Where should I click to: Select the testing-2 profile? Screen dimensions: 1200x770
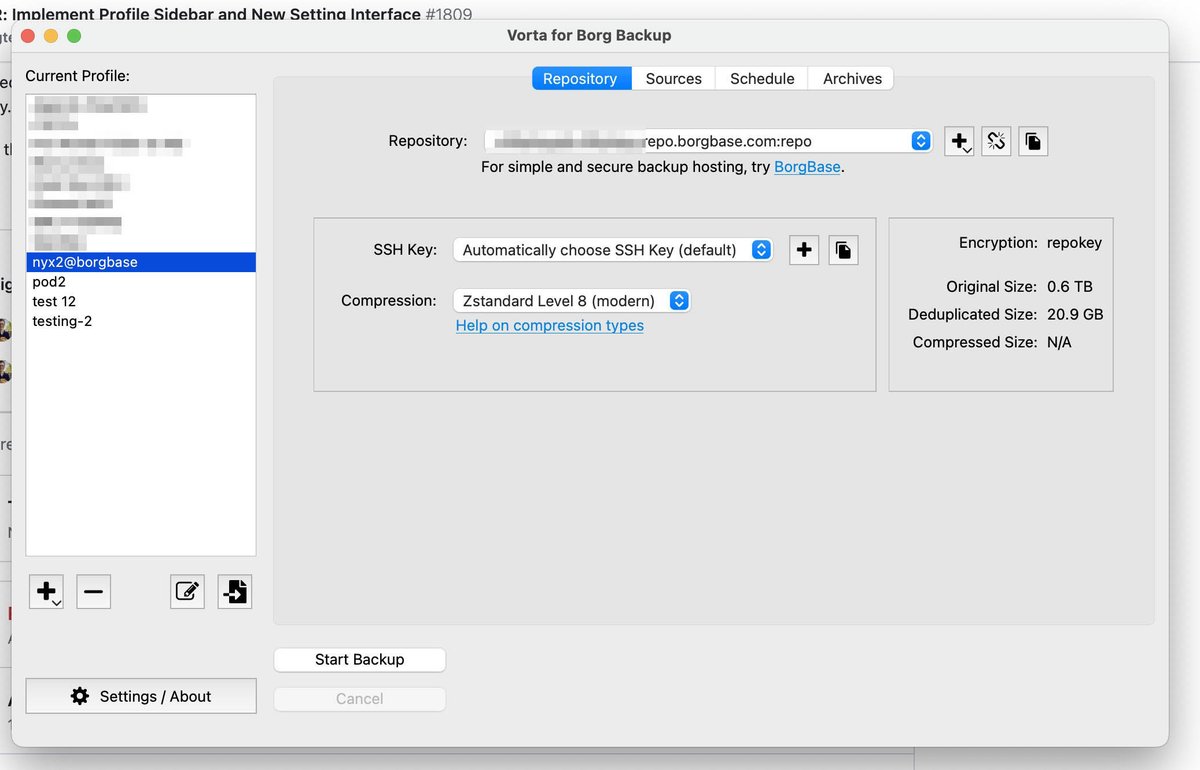[141, 321]
